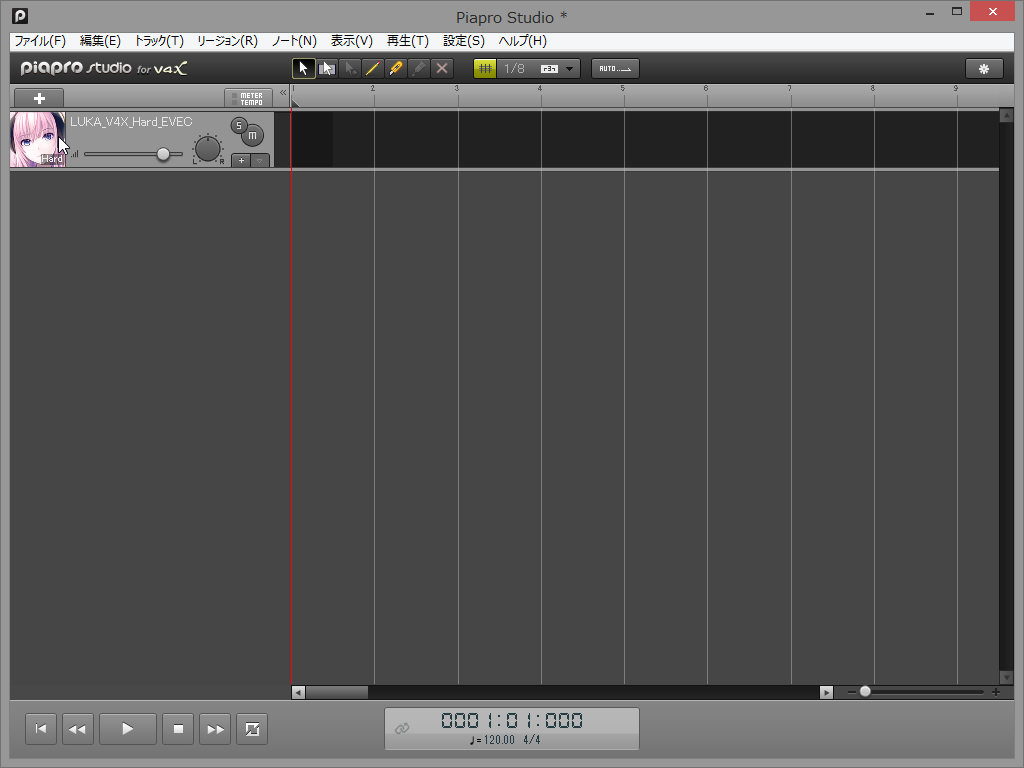1024x768 pixels.
Task: Click the horizontal scrollbar right arrow
Action: tap(827, 692)
